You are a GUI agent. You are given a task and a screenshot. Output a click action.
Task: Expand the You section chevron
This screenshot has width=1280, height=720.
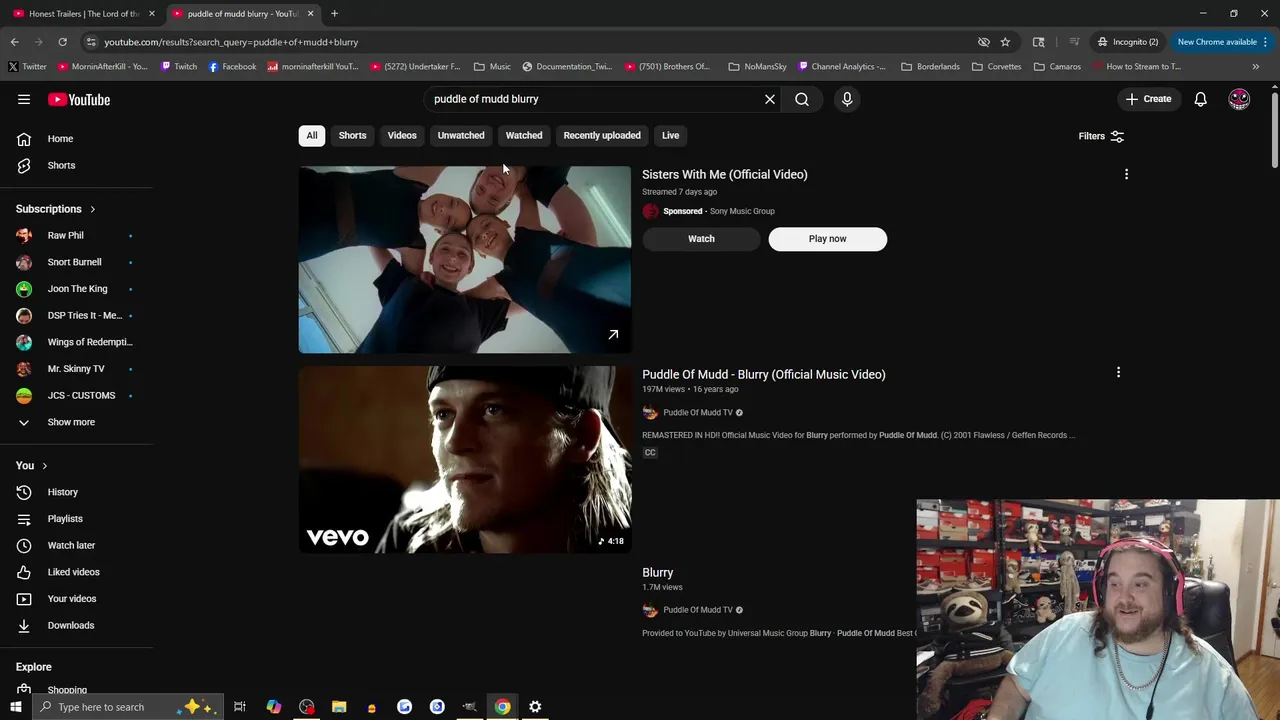[44, 466]
